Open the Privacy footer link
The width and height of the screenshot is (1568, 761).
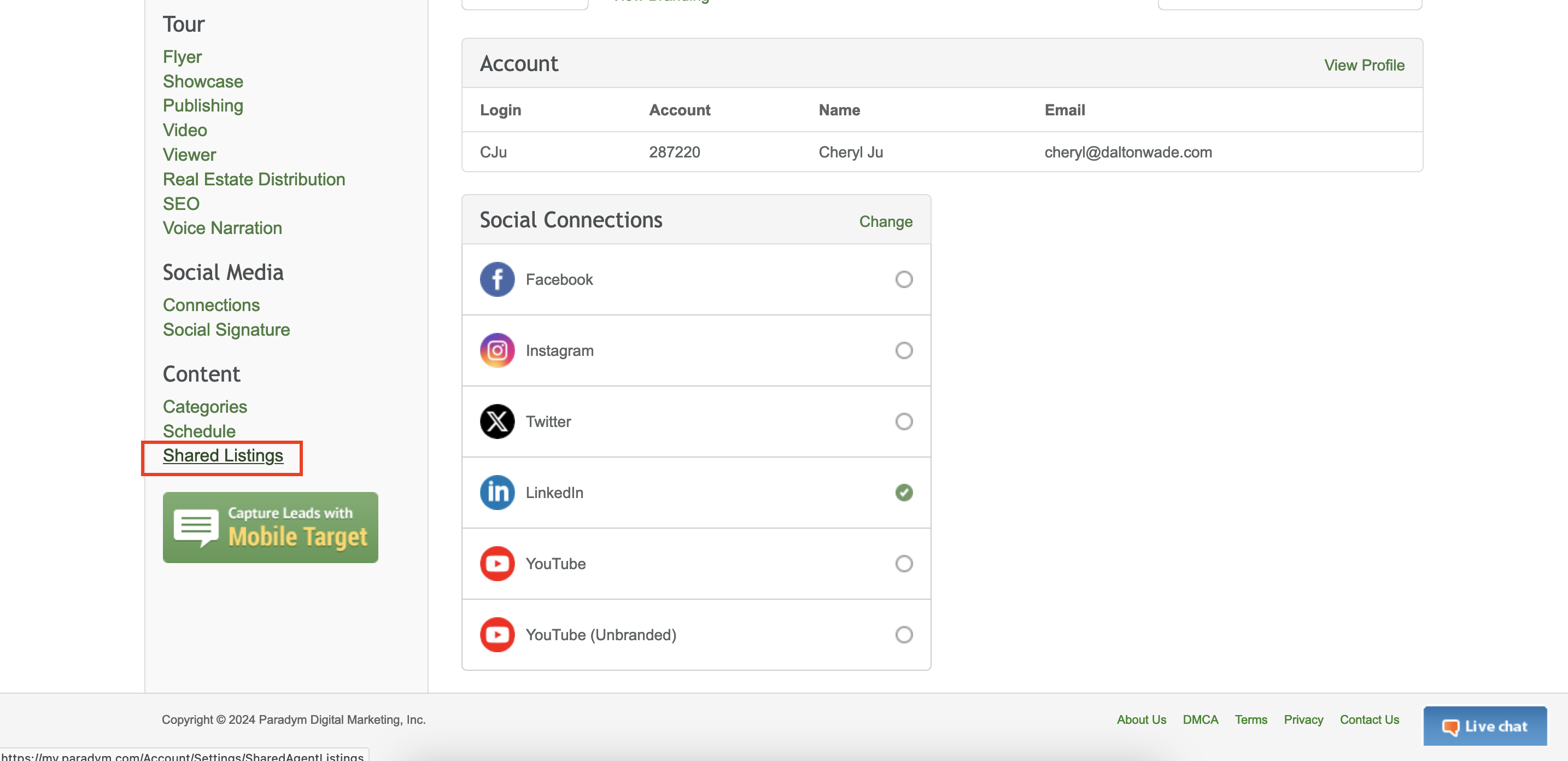coord(1303,719)
